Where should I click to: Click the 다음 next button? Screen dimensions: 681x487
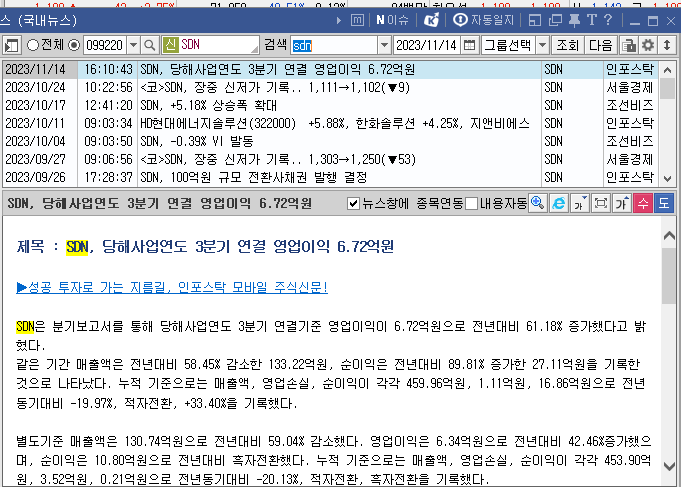(600, 45)
